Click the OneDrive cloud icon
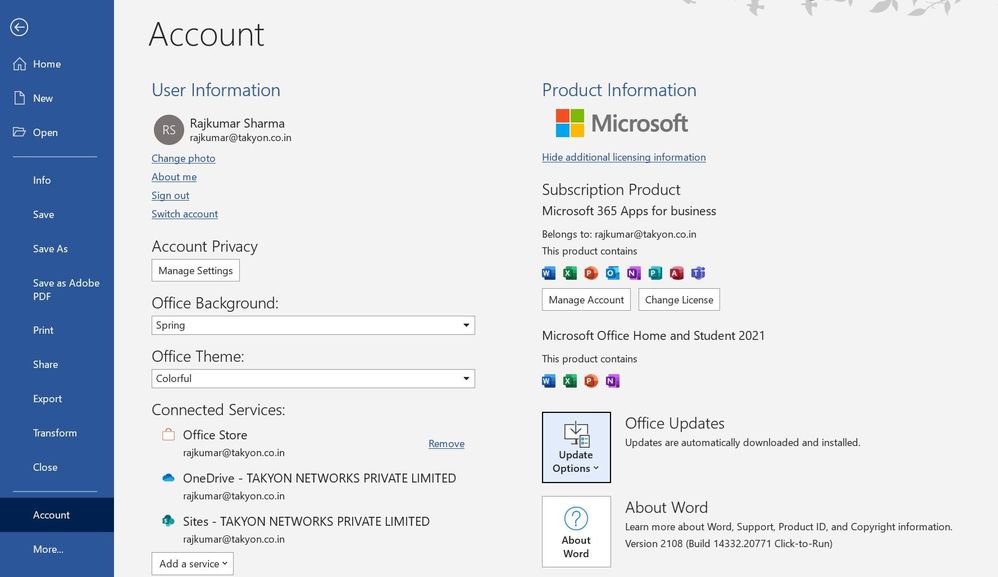Screen dimensions: 998x577 [x=168, y=478]
